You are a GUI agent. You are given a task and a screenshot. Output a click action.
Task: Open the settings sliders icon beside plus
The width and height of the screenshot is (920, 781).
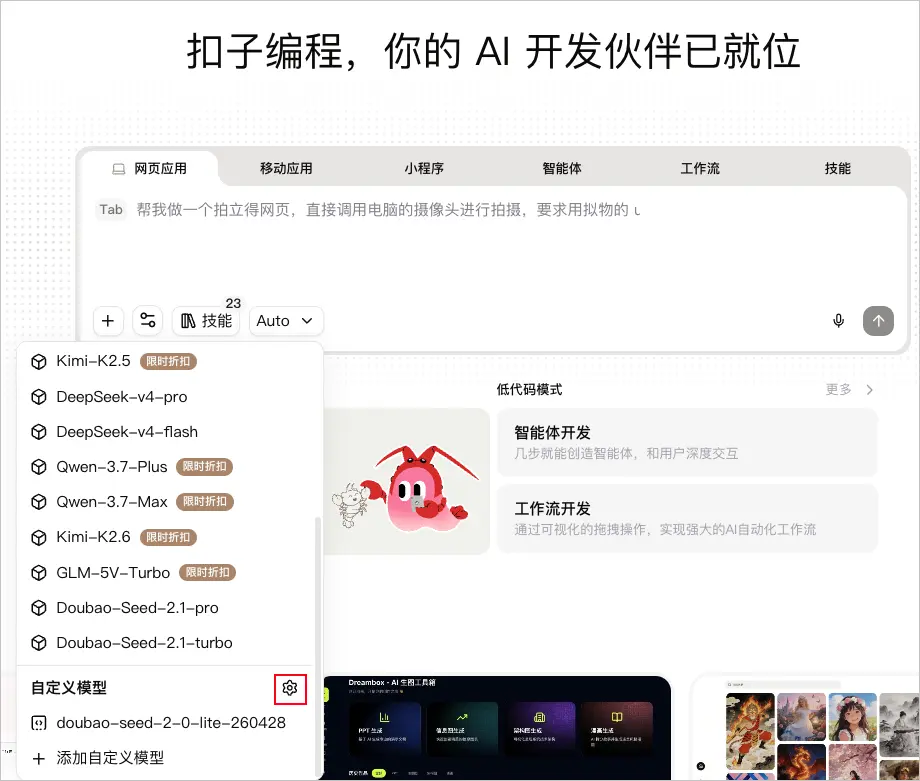click(147, 321)
